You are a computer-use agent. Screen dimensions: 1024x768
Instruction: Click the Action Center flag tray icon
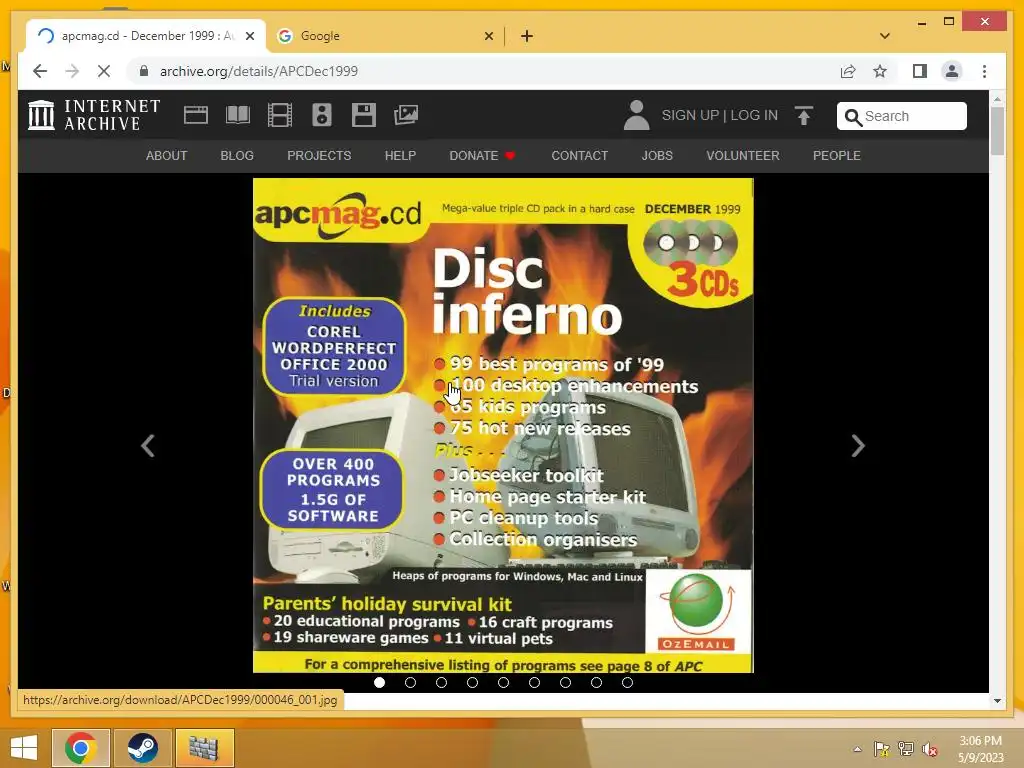tap(881, 749)
